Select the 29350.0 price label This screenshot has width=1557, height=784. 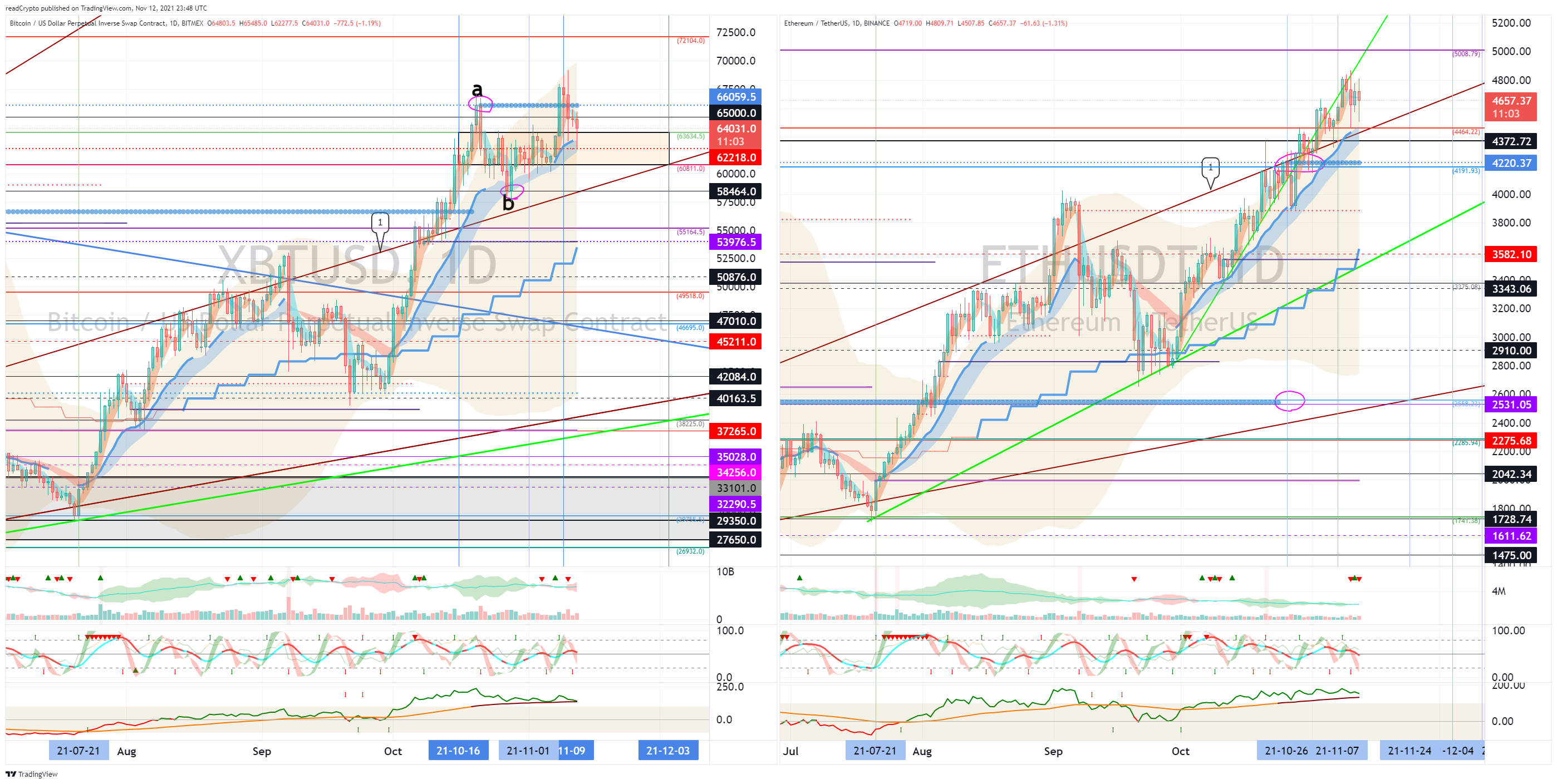tap(735, 521)
